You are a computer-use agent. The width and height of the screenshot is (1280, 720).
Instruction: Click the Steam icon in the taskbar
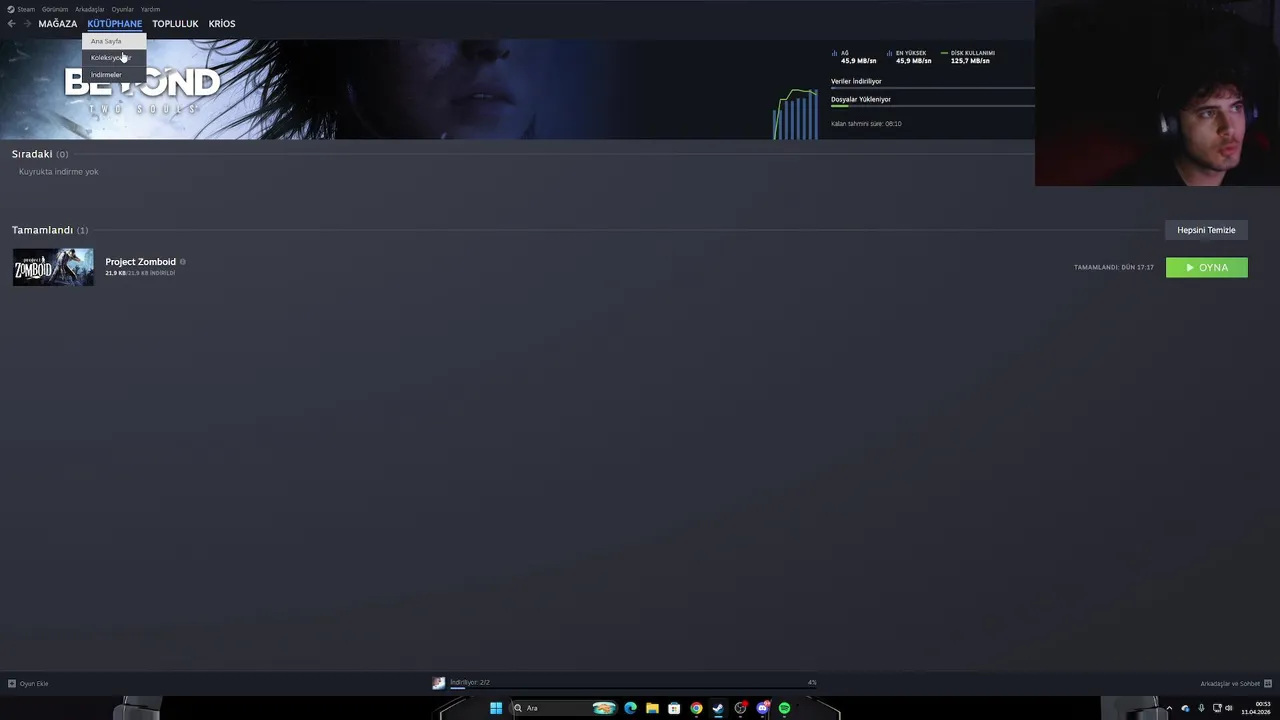[718, 708]
